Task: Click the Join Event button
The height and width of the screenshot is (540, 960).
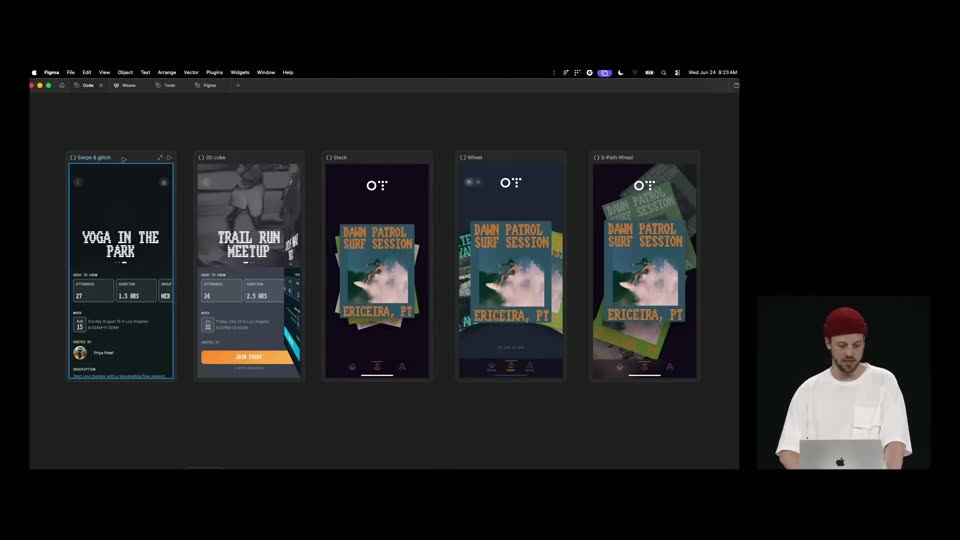Action: pos(248,357)
